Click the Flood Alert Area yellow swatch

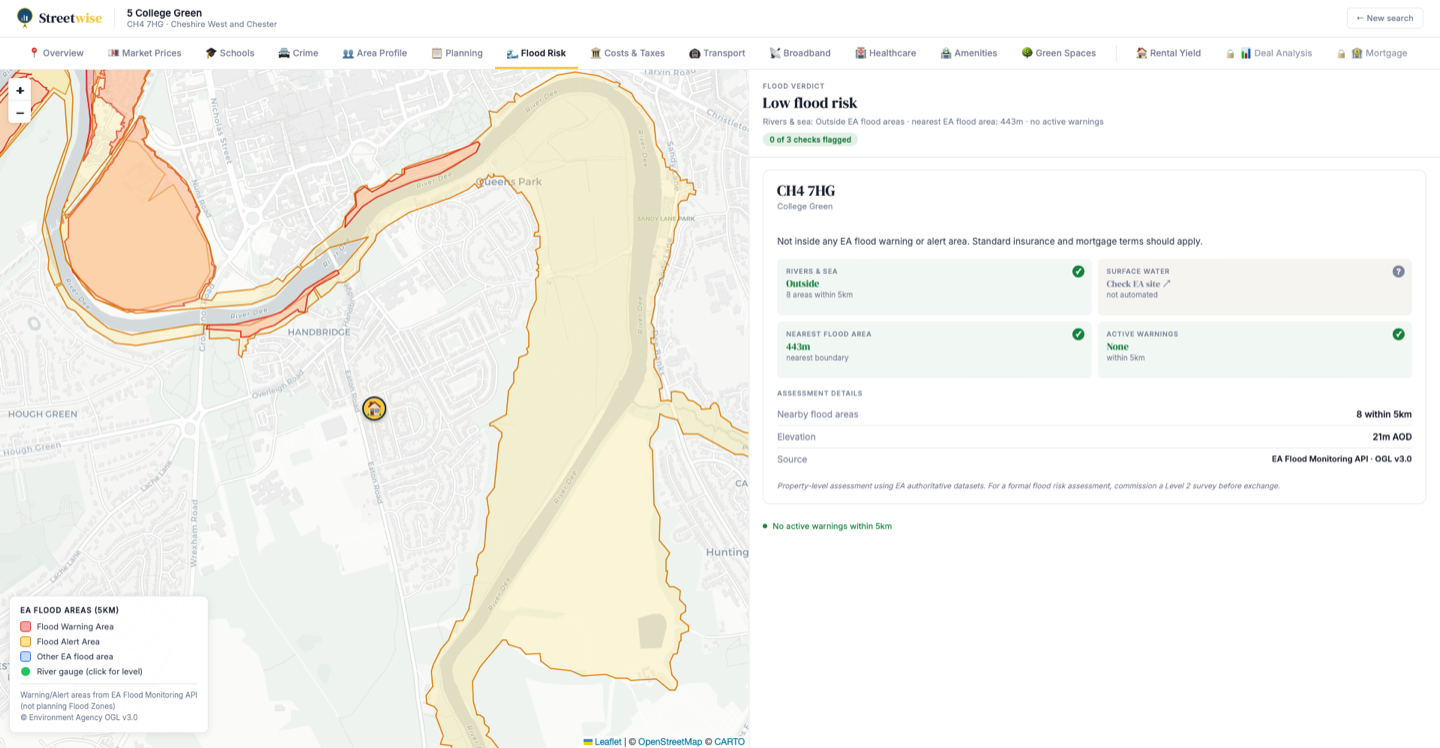26,641
